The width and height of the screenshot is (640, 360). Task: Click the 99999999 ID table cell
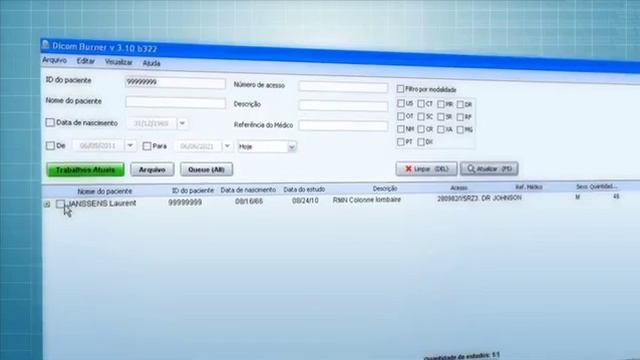(185, 202)
